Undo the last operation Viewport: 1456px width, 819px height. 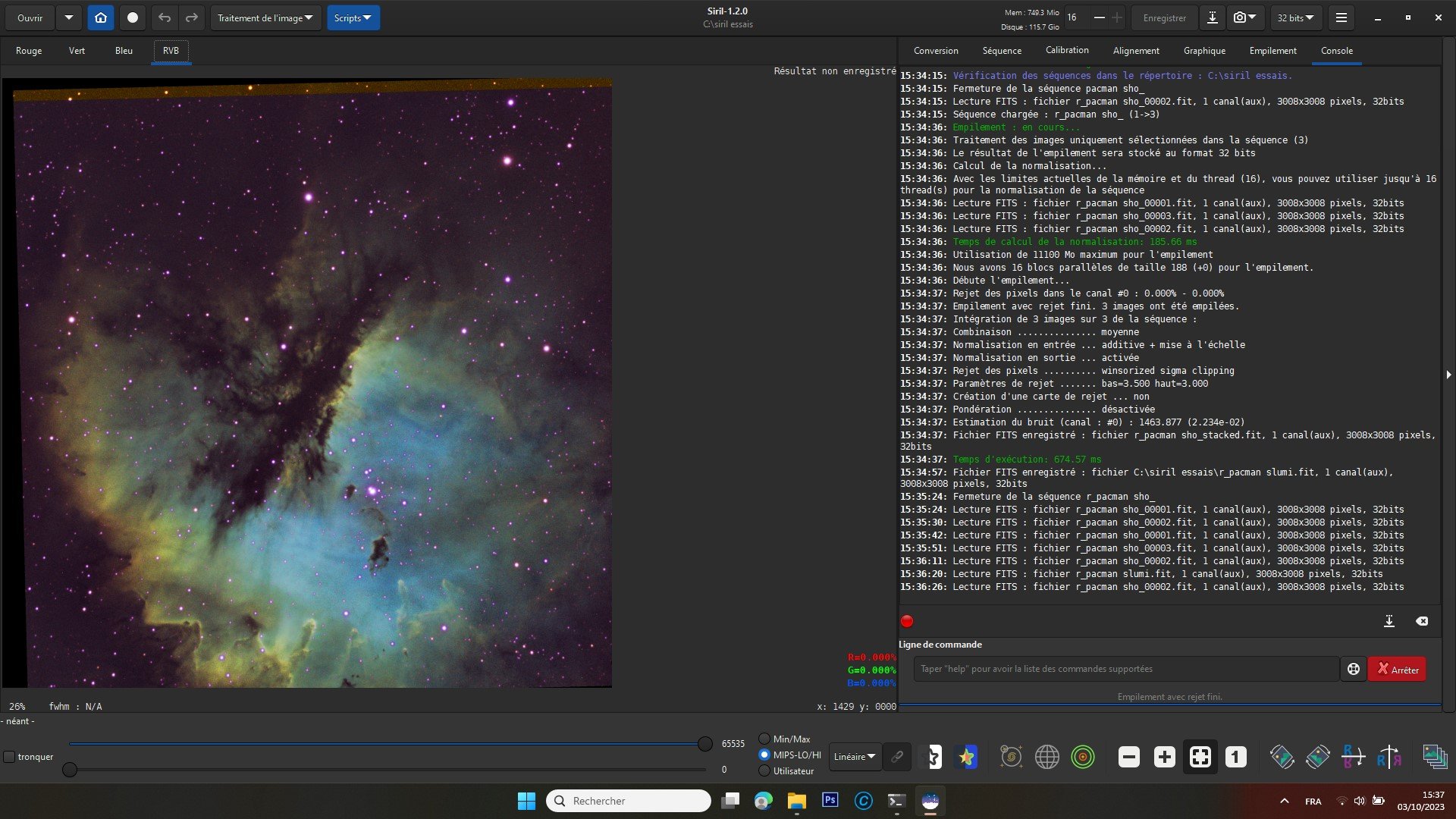point(165,17)
